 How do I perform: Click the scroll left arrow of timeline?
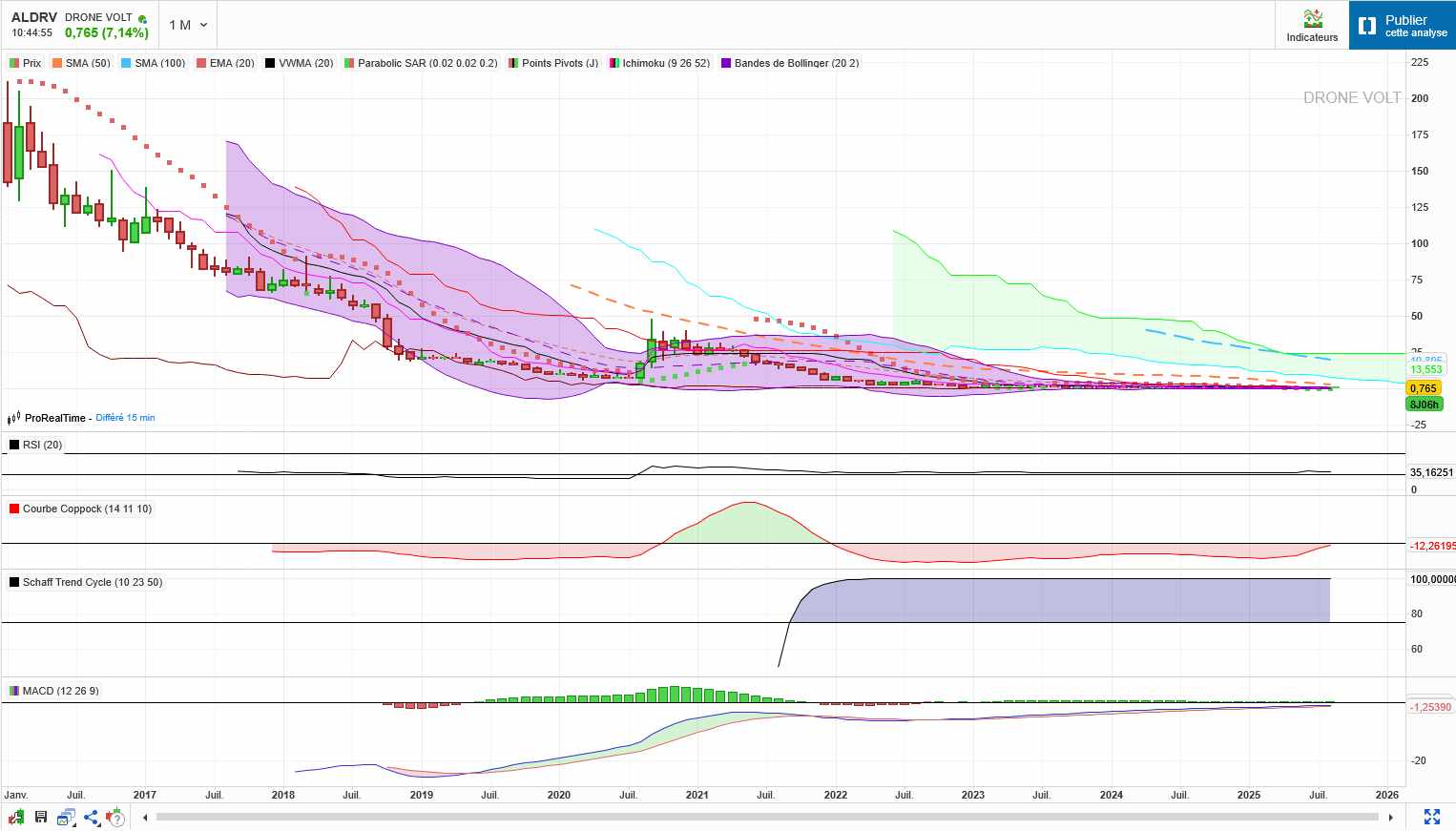point(145,817)
